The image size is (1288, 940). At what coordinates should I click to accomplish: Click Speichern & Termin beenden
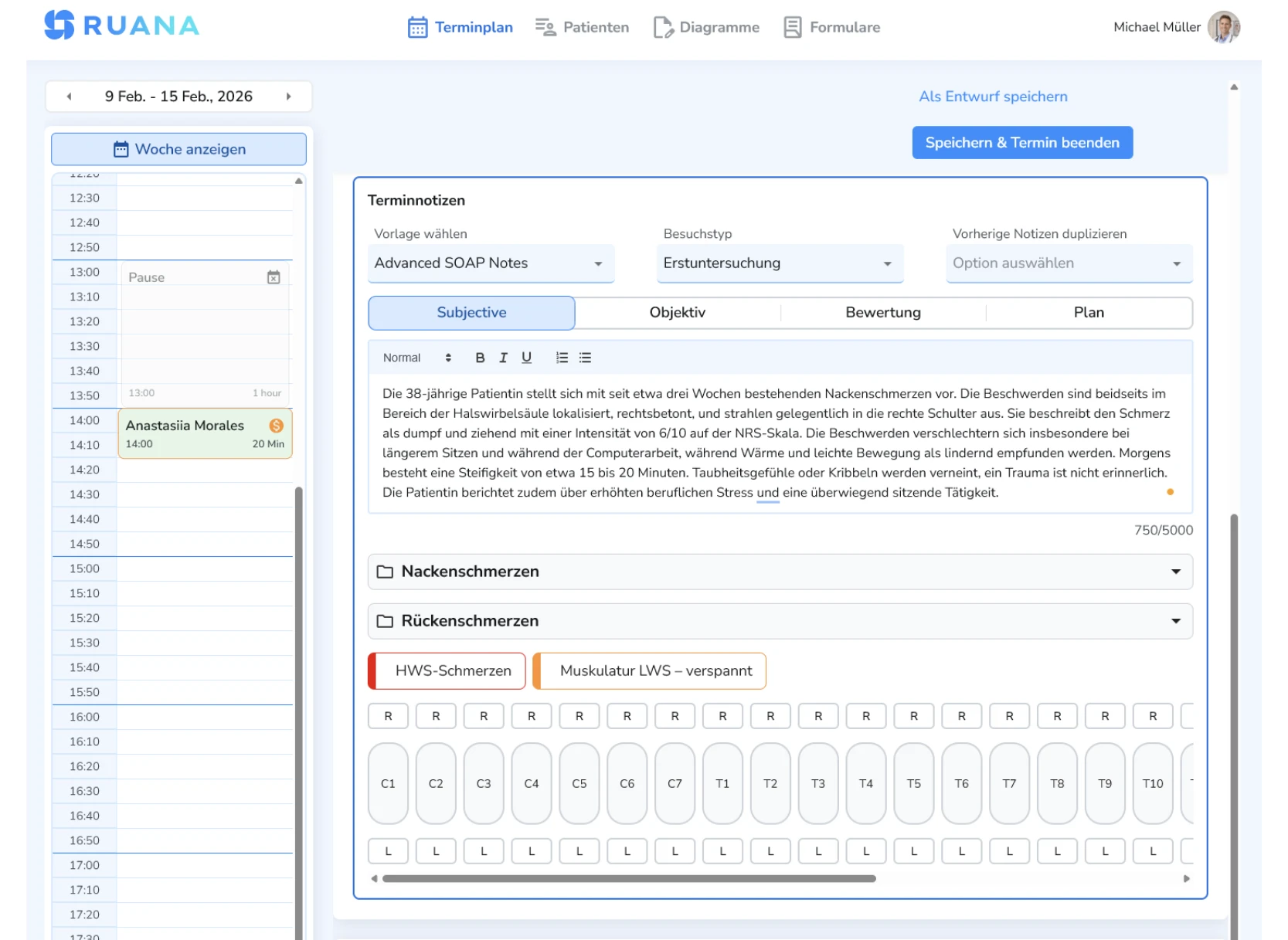tap(1021, 142)
